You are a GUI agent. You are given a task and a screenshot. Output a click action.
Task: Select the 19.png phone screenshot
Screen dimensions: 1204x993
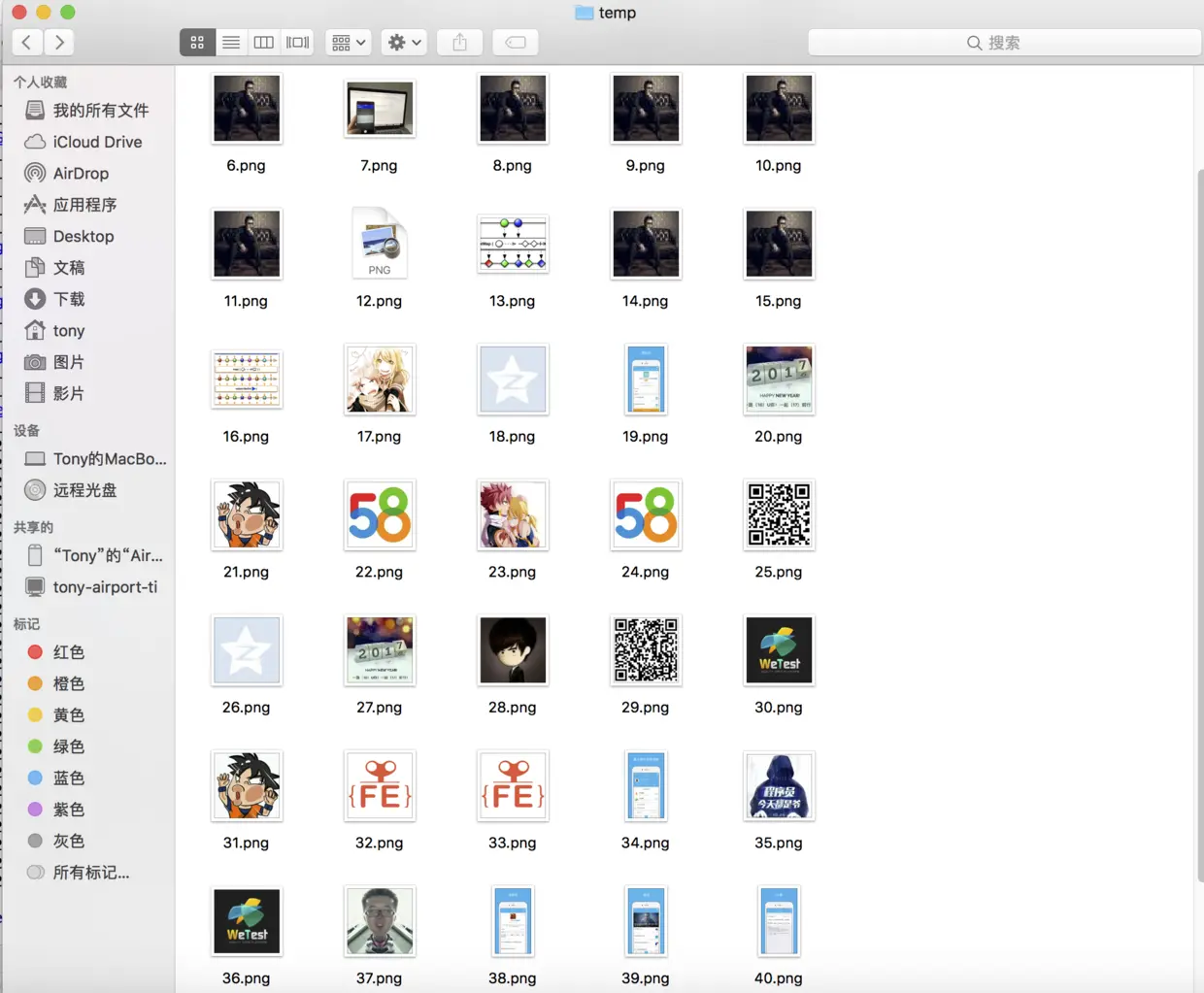tap(646, 380)
